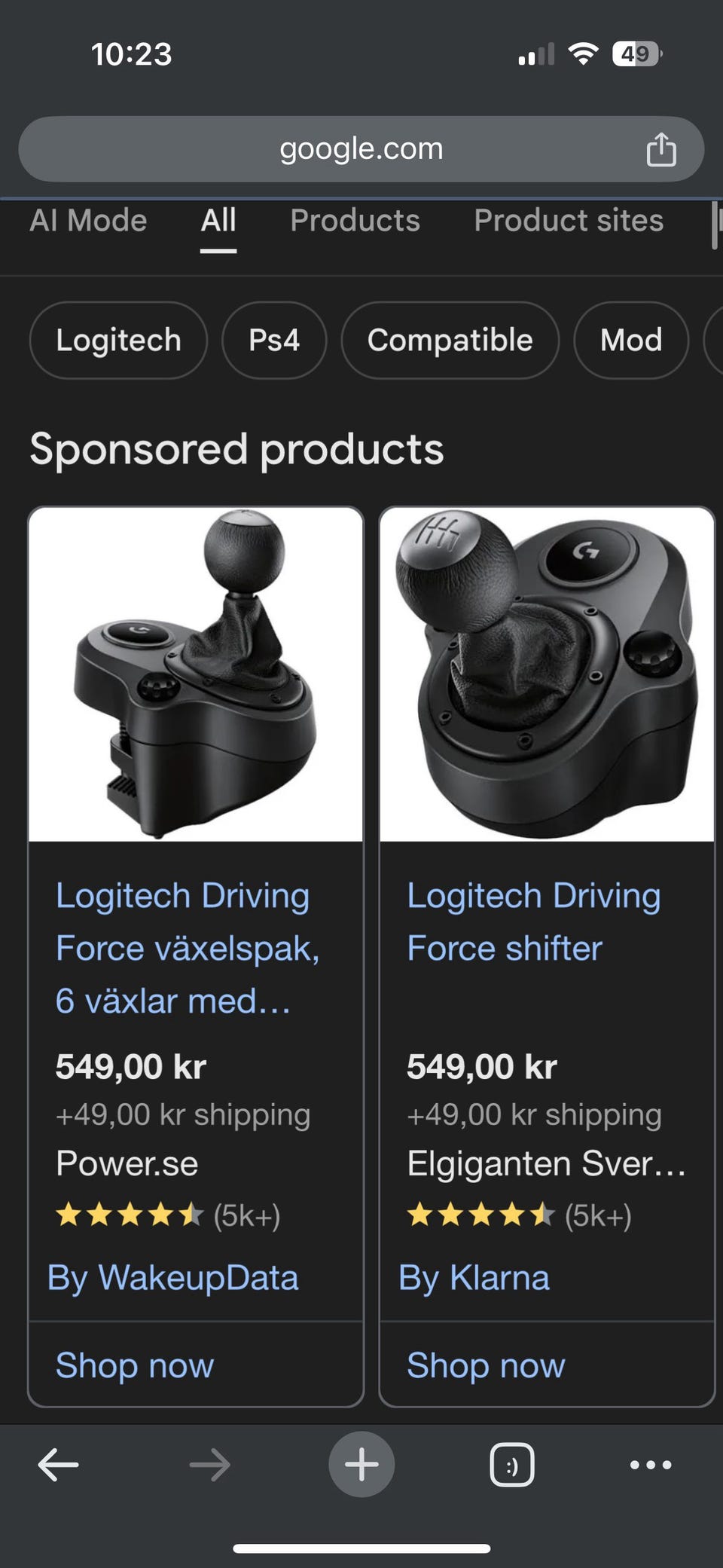The height and width of the screenshot is (1568, 723).
Task: Click Shop now under Elgiganten listing
Action: 486,1365
